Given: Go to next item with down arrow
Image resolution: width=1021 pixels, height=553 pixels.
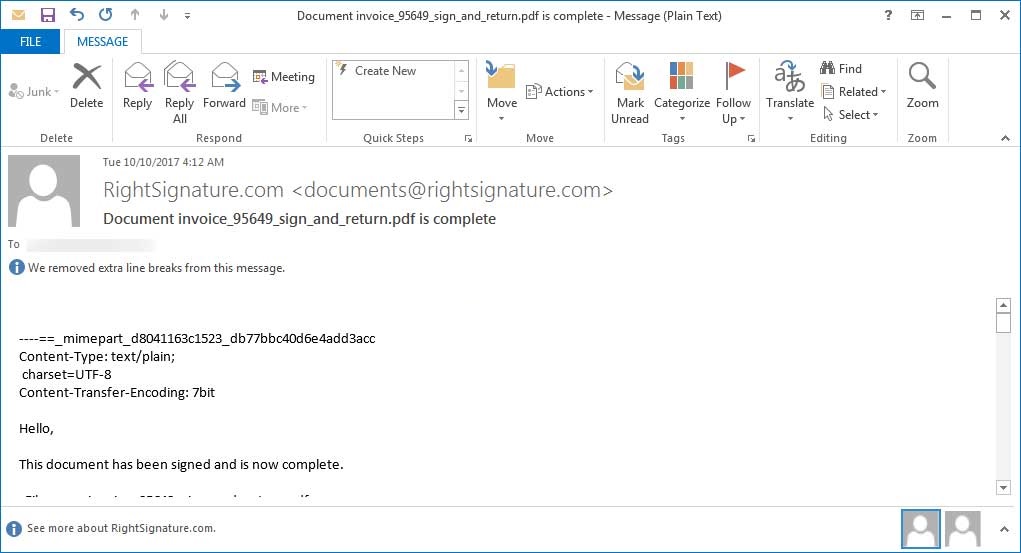Looking at the screenshot, I should coord(163,15).
